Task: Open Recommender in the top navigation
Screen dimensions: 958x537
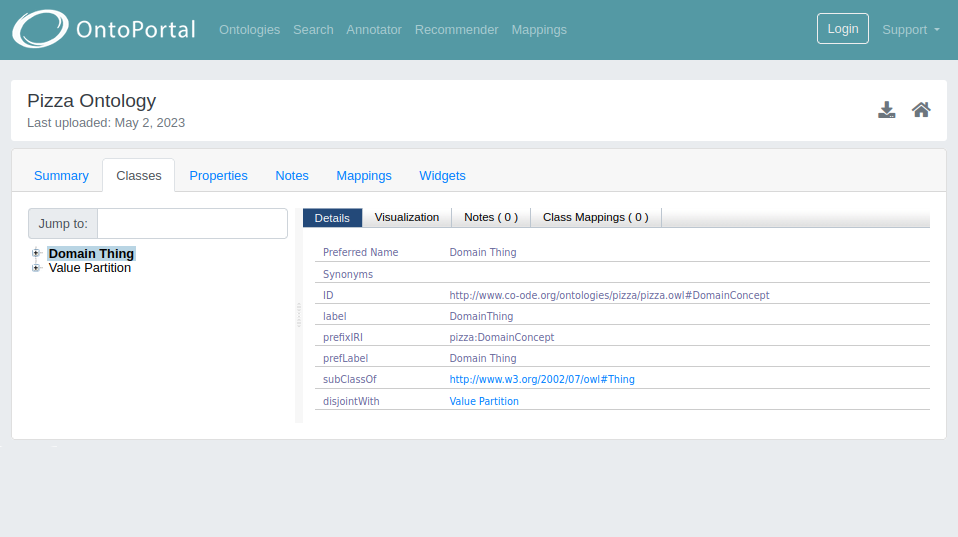Action: (x=456, y=29)
